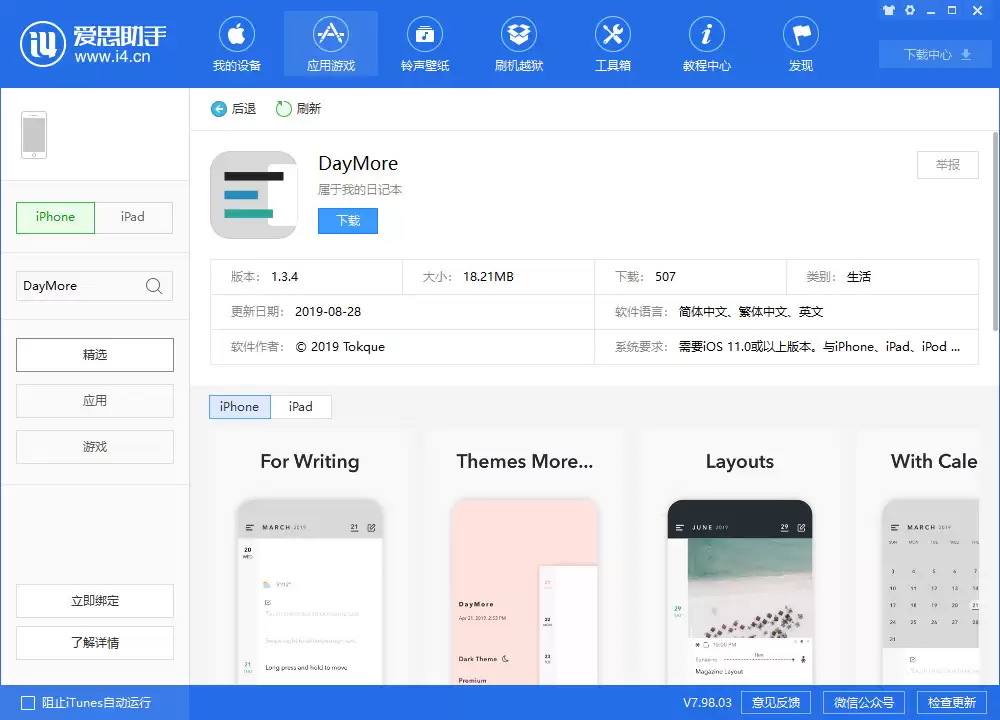Open the With Calendar screenshot

pos(917,558)
